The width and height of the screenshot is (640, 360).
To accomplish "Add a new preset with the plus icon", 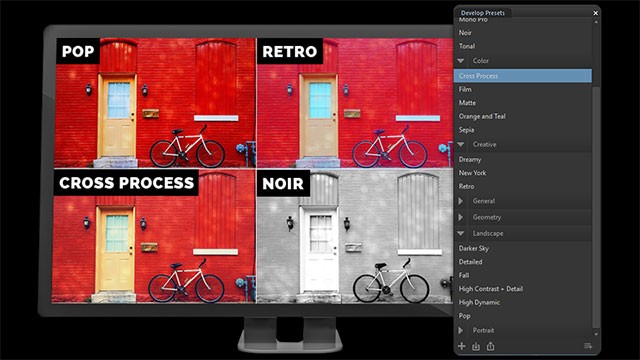I will coord(462,346).
